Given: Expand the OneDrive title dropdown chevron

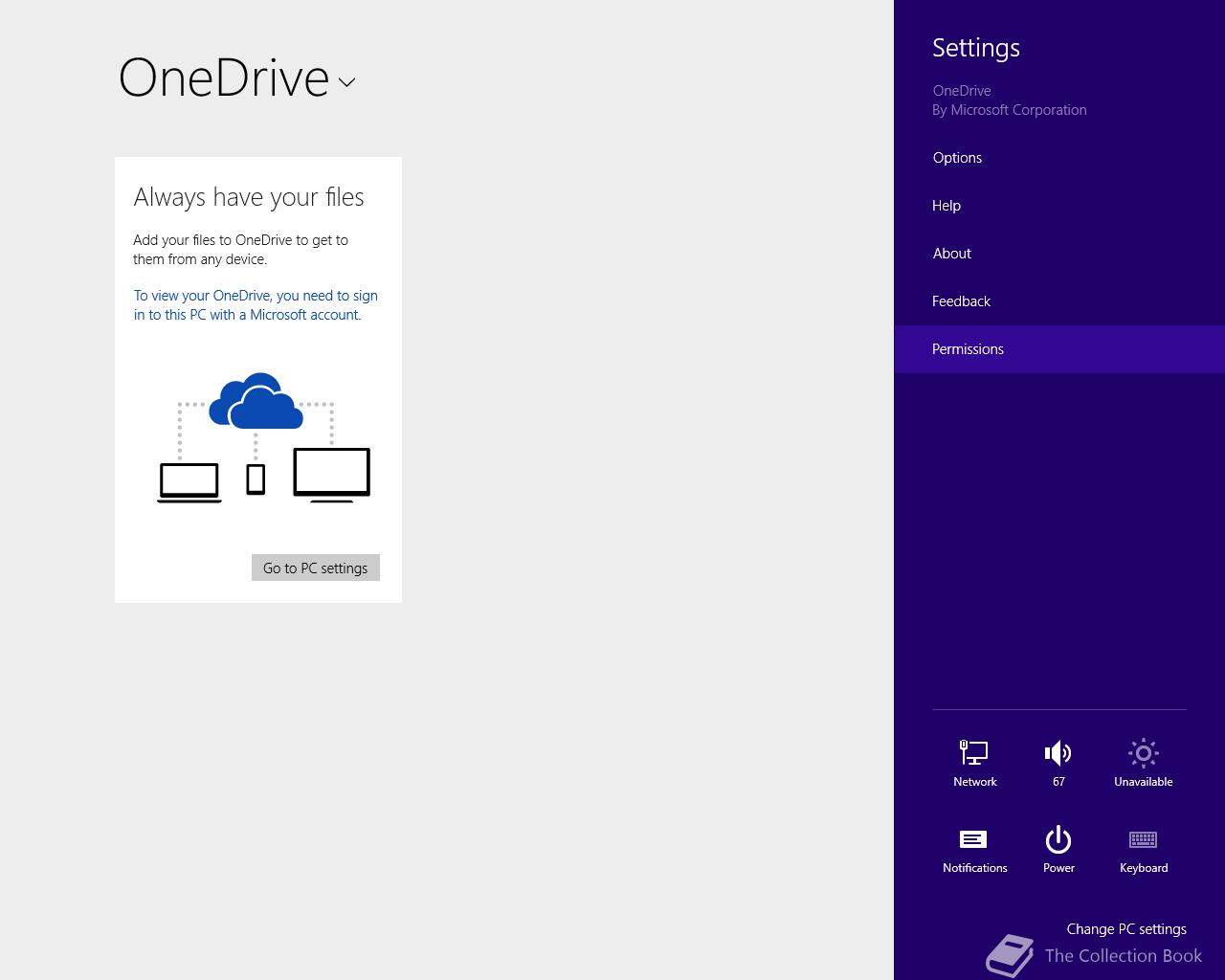Looking at the screenshot, I should coord(347,82).
